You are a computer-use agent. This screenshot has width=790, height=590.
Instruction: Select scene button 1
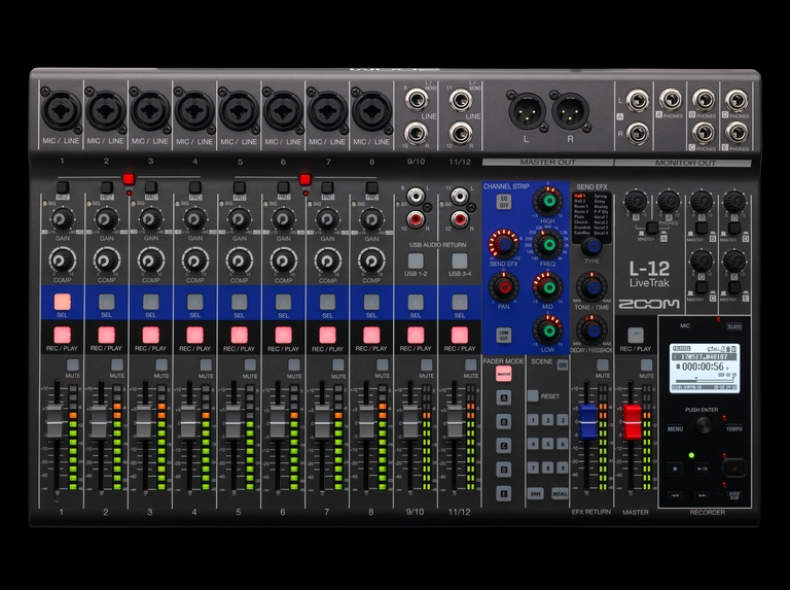[533, 420]
